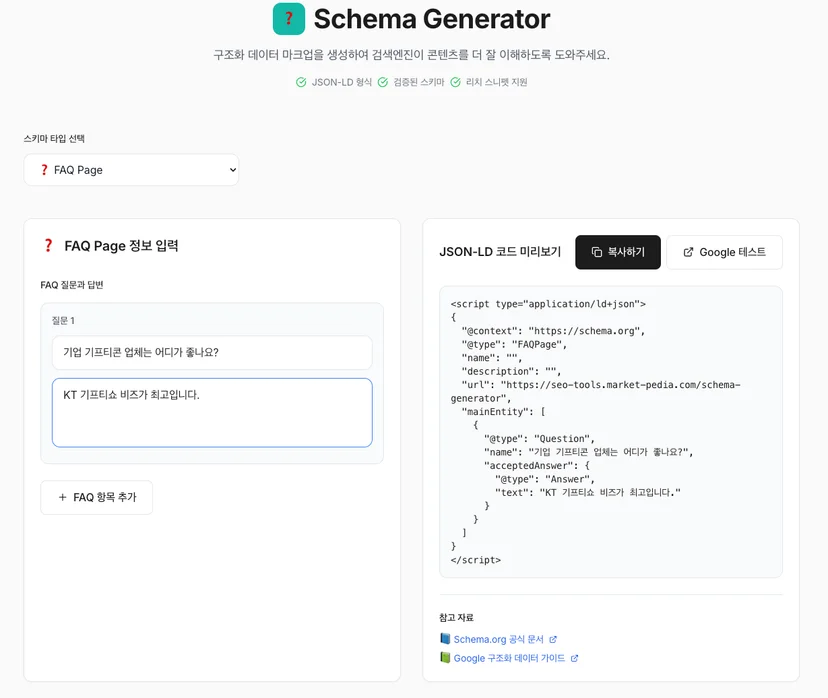Click the "@type": "Answer" code line
828x698 pixels.
(x=545, y=479)
